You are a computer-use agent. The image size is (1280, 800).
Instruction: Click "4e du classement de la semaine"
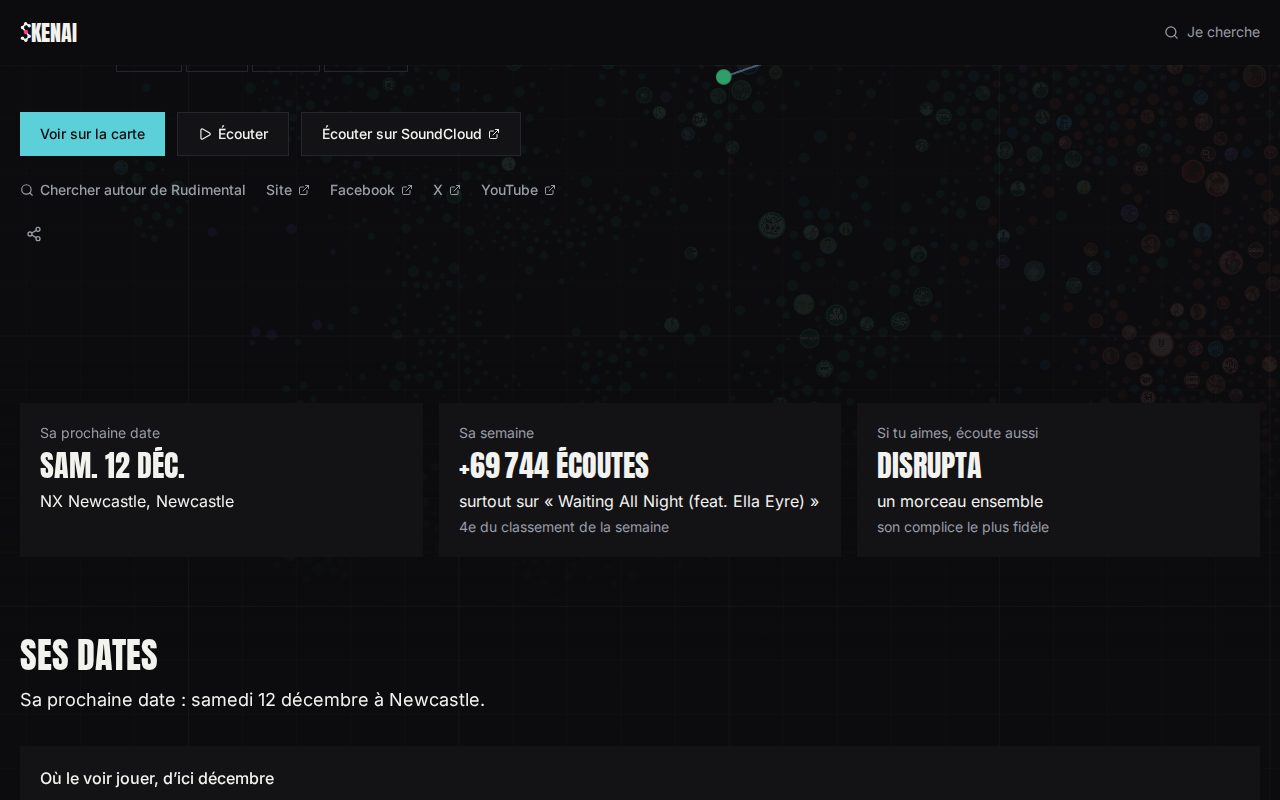pos(564,527)
